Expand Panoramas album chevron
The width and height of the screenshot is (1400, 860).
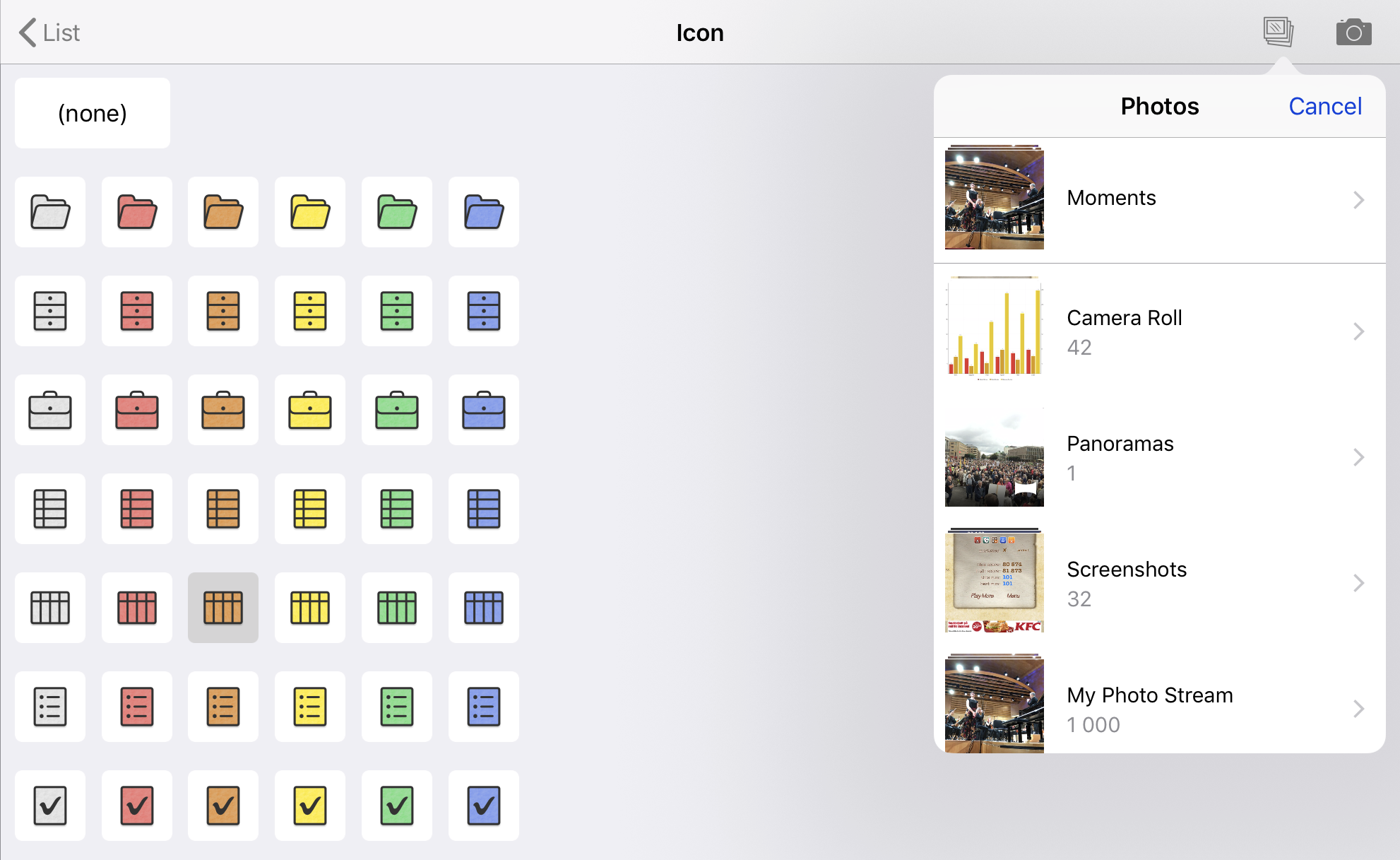pos(1358,457)
